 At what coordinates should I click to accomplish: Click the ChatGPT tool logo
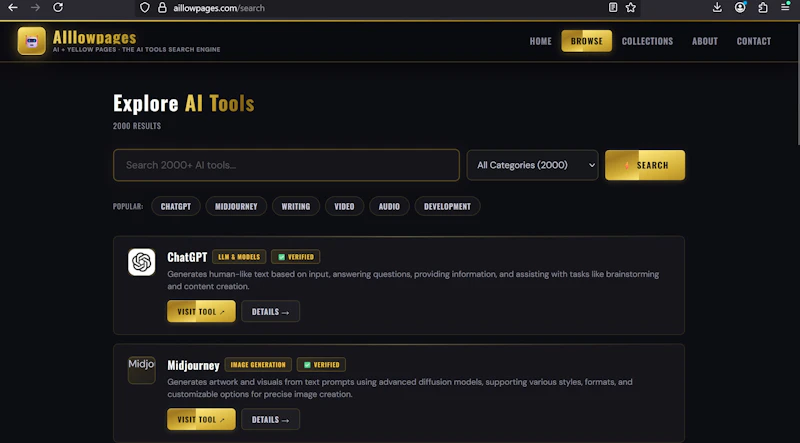click(x=141, y=262)
